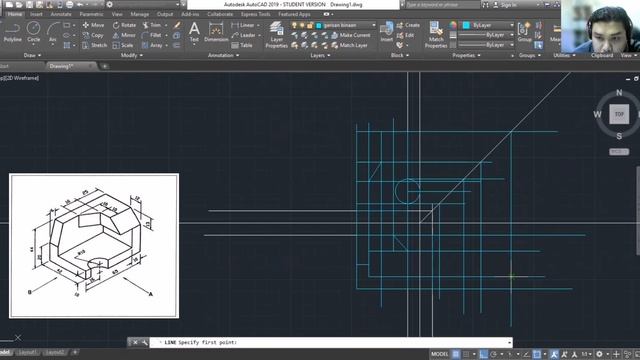The image size is (640, 360).
Task: Select the Dimension tool
Action: [x=216, y=32]
